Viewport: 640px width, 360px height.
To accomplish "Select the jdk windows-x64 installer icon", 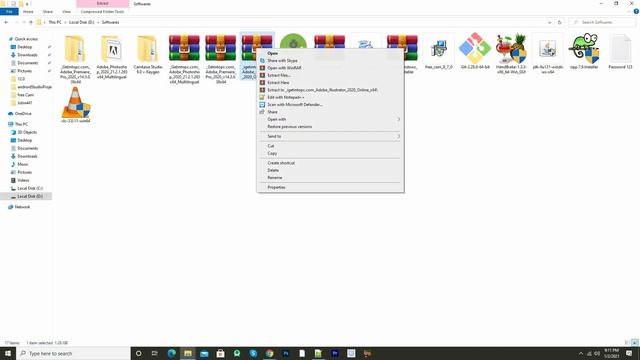I will click(547, 48).
